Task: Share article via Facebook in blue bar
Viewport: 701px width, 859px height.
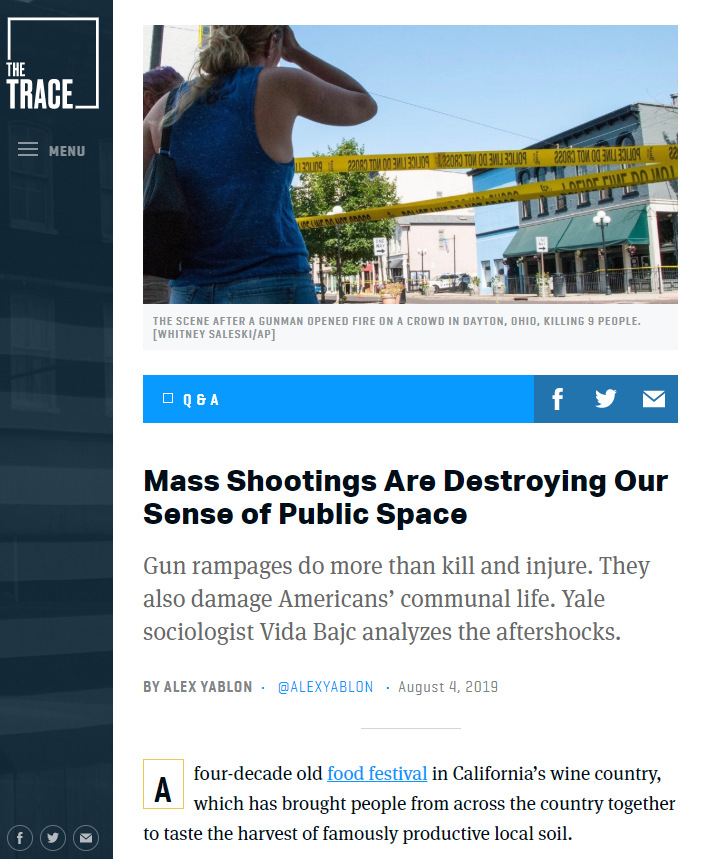Action: coord(558,399)
